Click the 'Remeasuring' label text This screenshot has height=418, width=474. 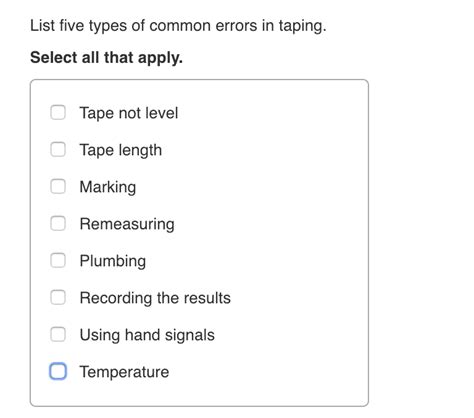point(127,224)
